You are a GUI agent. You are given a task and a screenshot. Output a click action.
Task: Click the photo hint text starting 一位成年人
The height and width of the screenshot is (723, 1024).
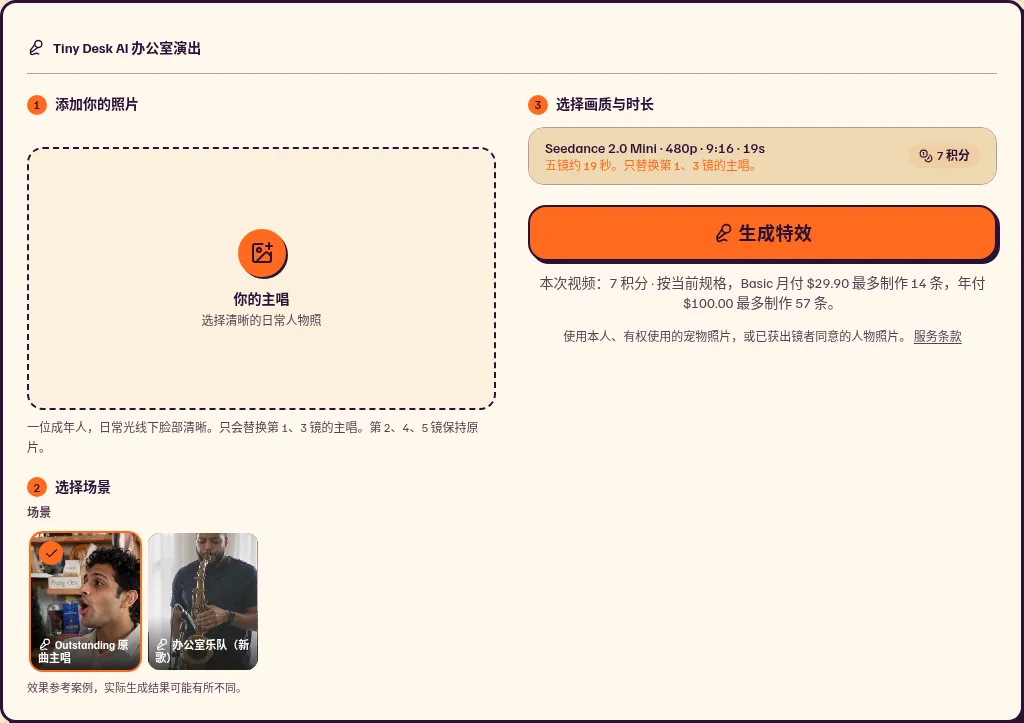[x=253, y=437]
